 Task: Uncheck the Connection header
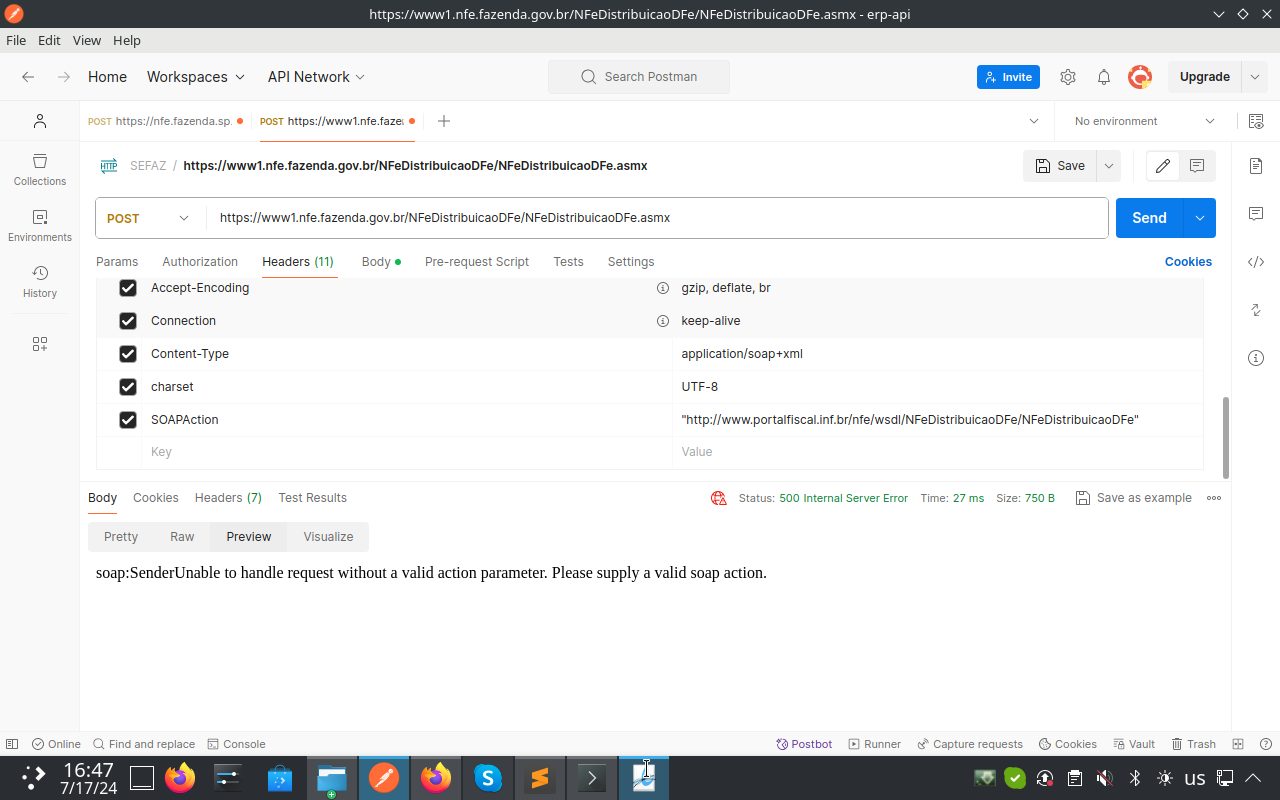coord(128,321)
